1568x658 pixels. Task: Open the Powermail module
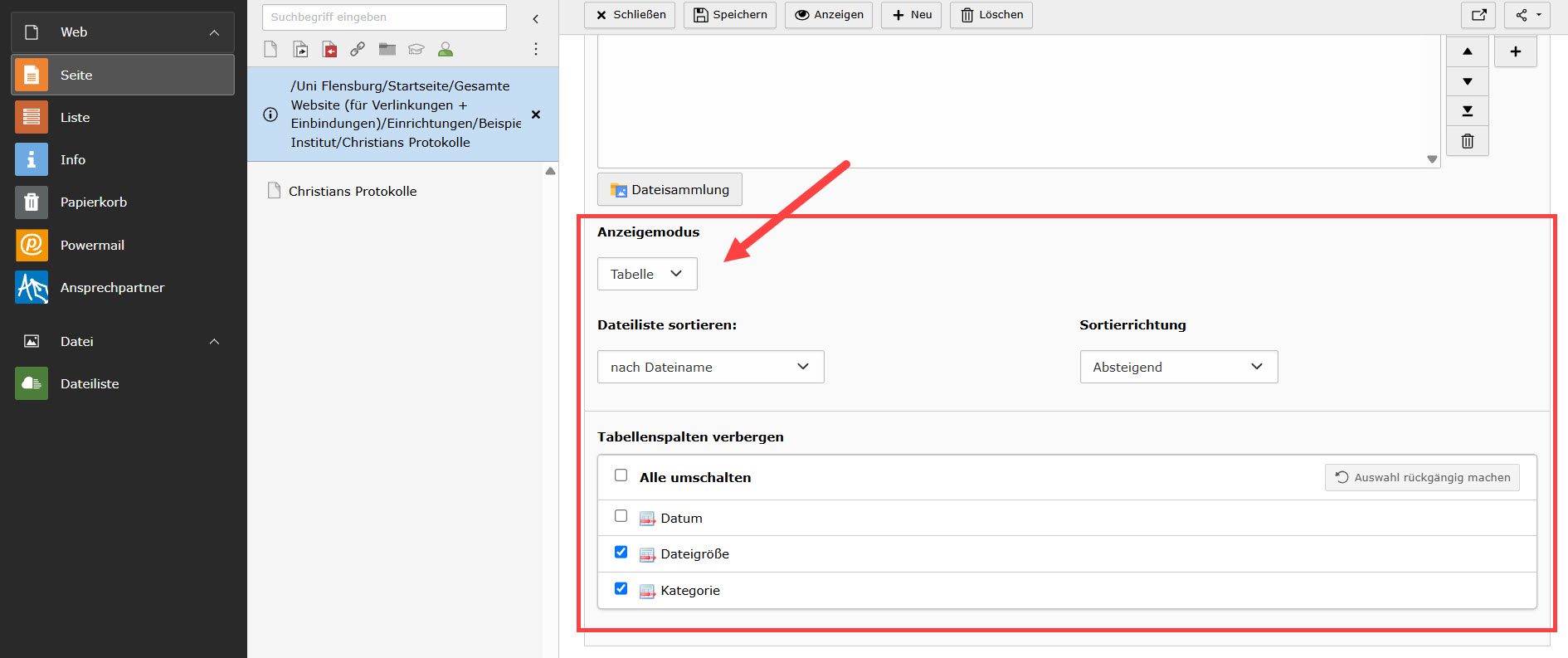92,246
